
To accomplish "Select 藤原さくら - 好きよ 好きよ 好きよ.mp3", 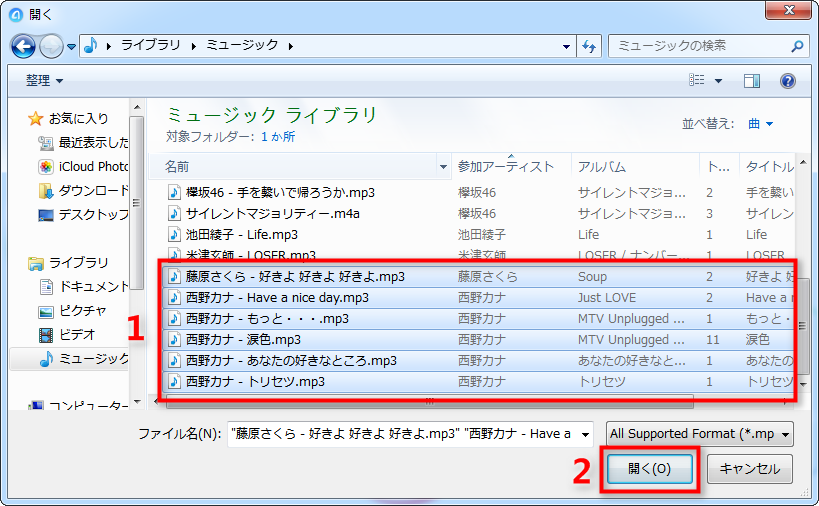I will [x=295, y=277].
